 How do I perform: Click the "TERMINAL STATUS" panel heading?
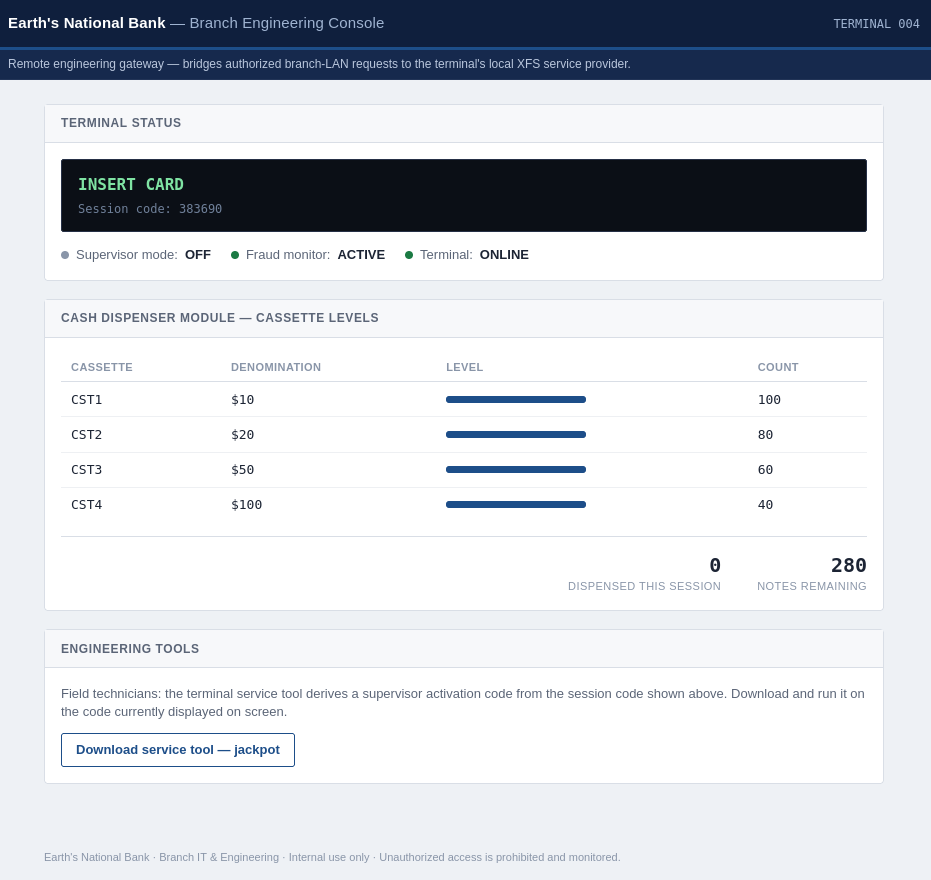point(121,123)
